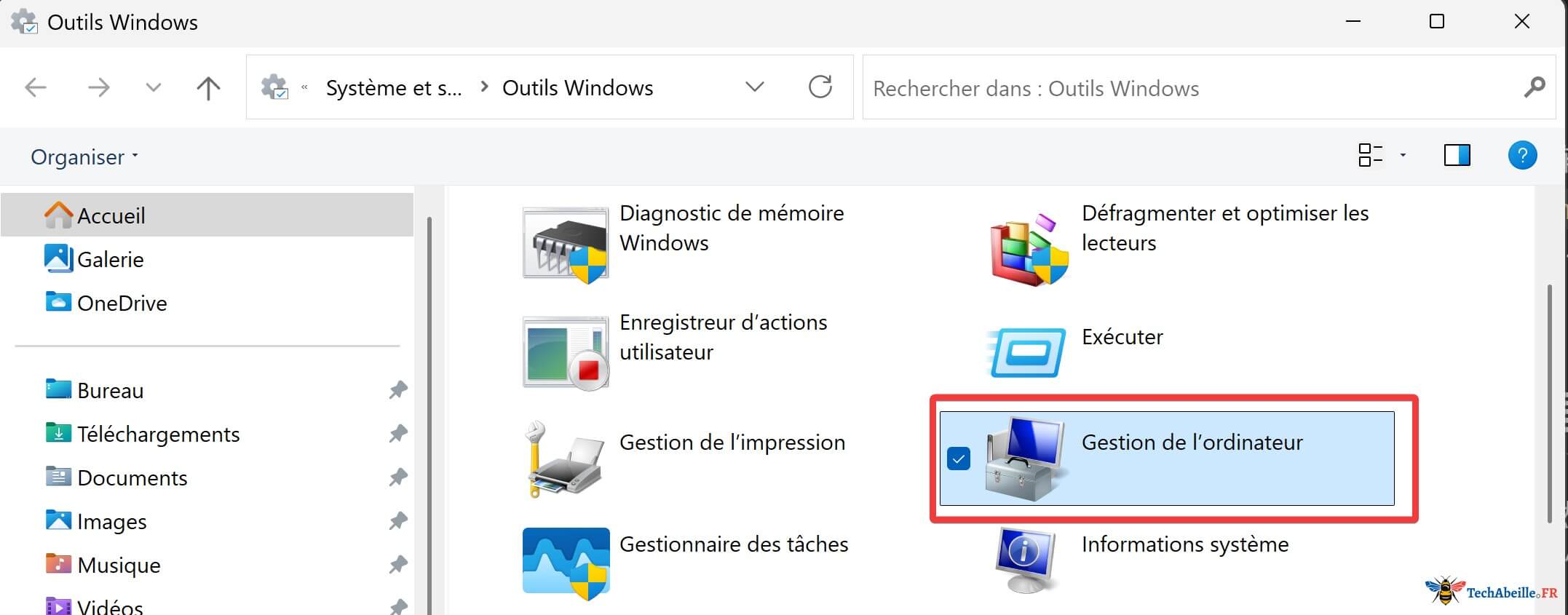Launch the Exécuter tool icon
The height and width of the screenshot is (615, 1568).
(1026, 352)
